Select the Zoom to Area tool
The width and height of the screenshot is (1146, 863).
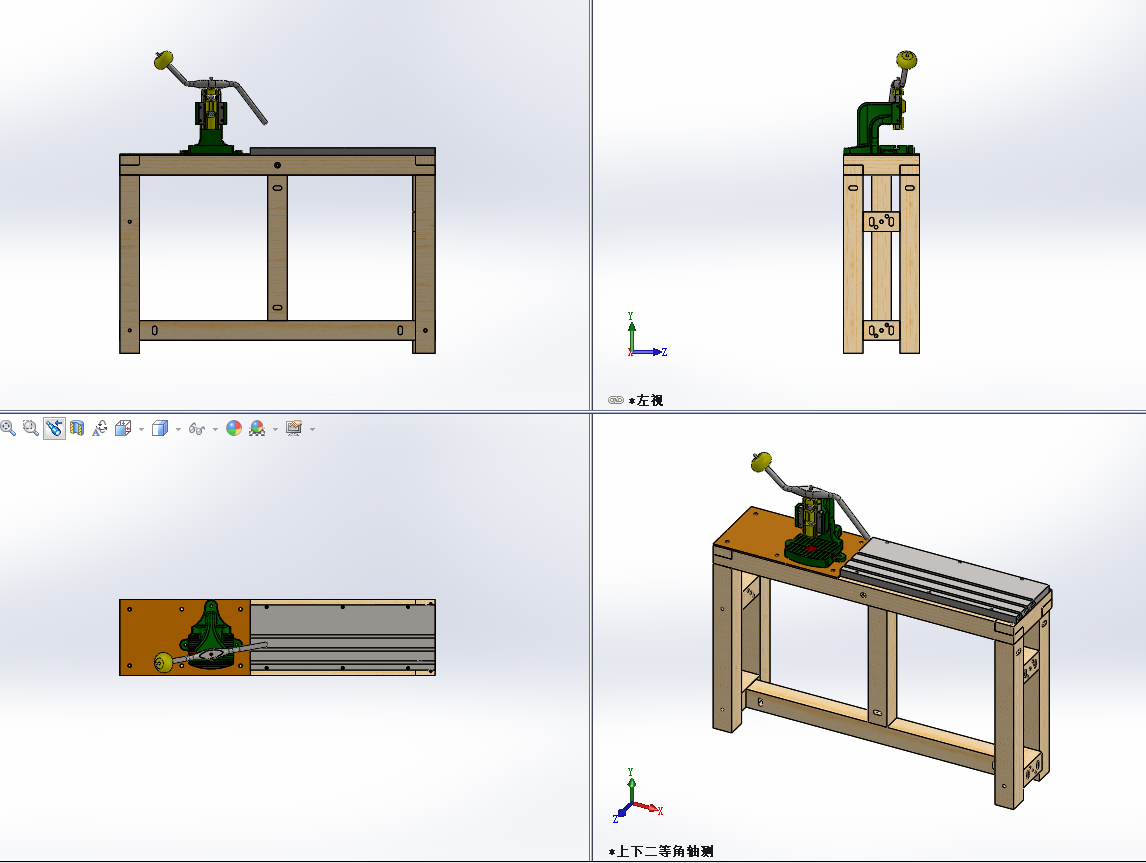31,428
